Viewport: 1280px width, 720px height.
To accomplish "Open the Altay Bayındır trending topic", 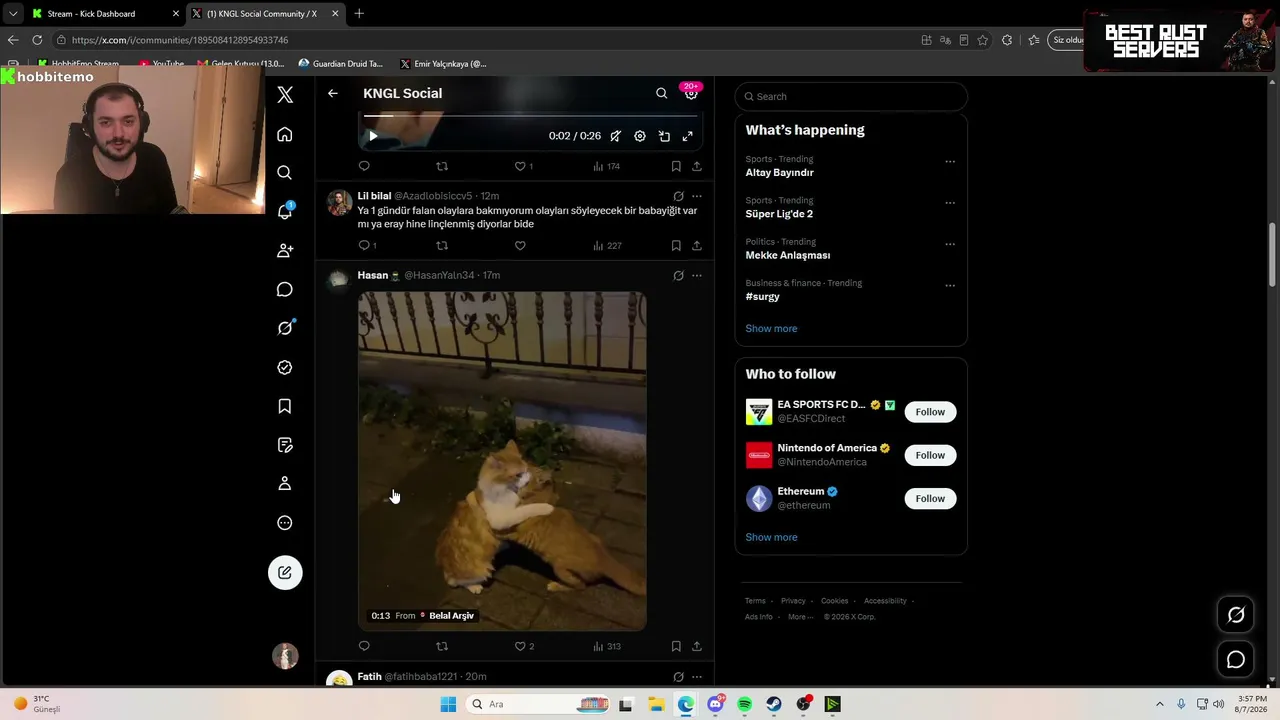I will (x=780, y=172).
